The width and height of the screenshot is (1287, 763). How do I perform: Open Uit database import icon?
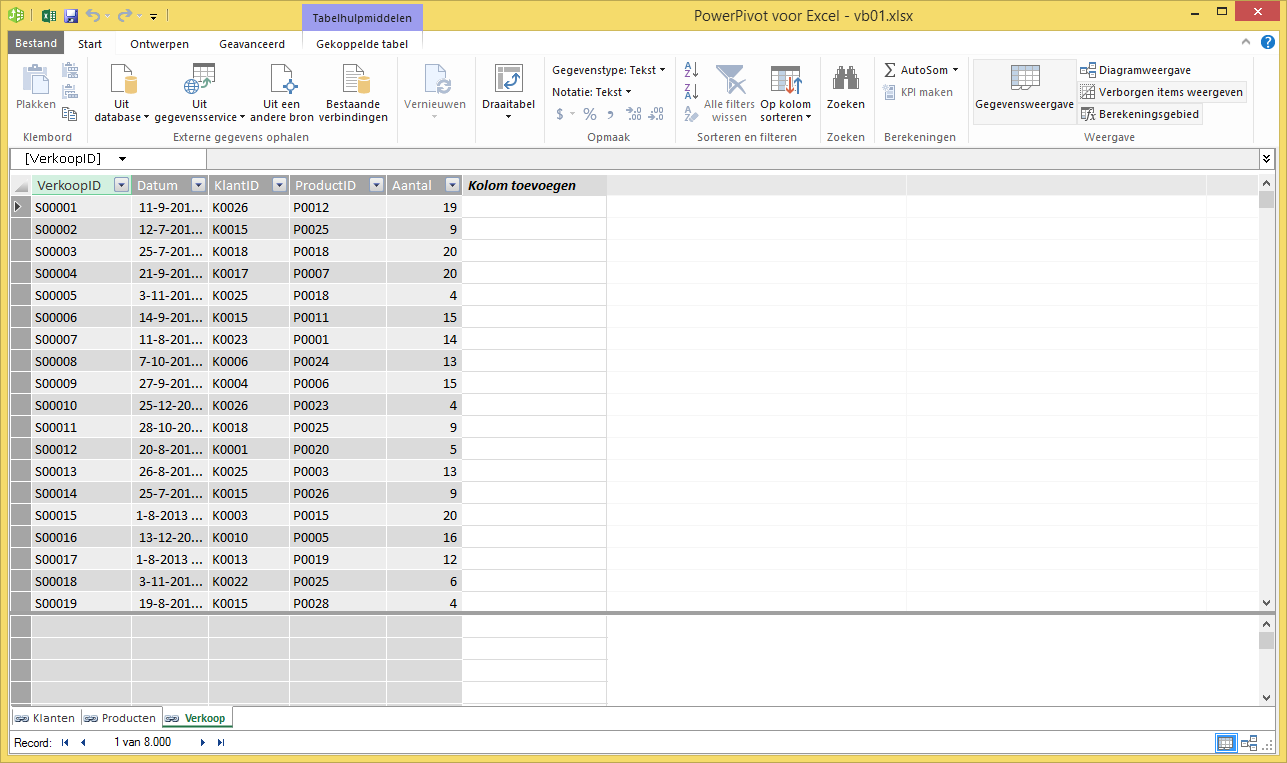tap(122, 80)
